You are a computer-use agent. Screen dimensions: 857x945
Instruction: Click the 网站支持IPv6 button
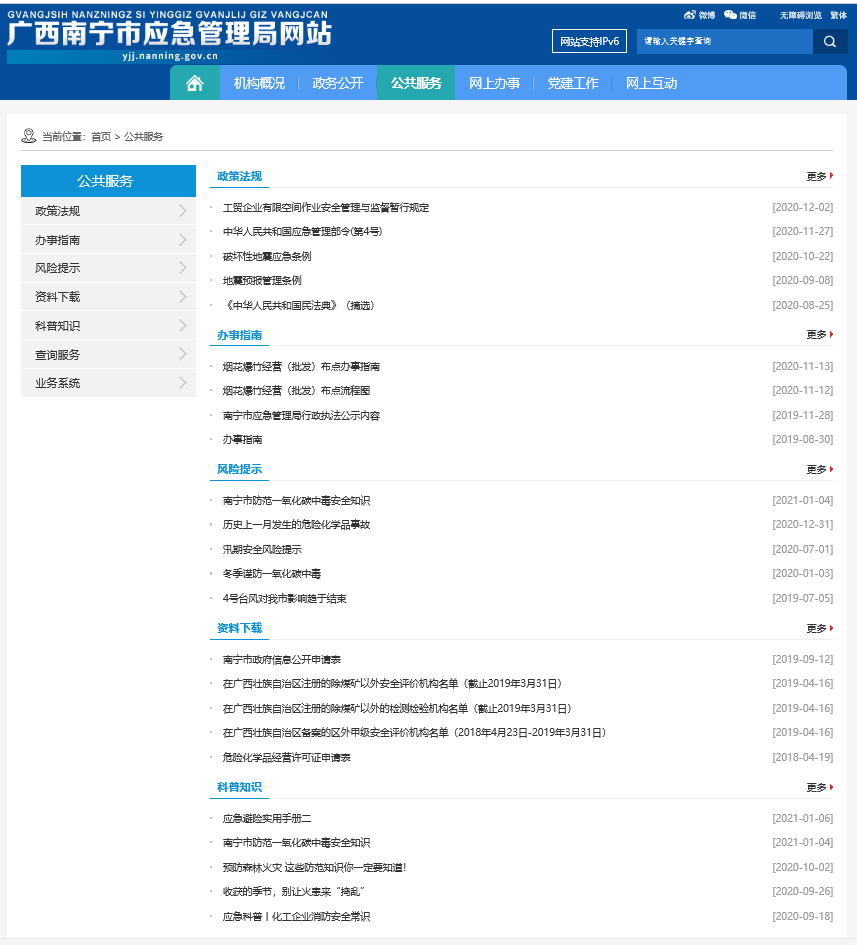[x=589, y=42]
